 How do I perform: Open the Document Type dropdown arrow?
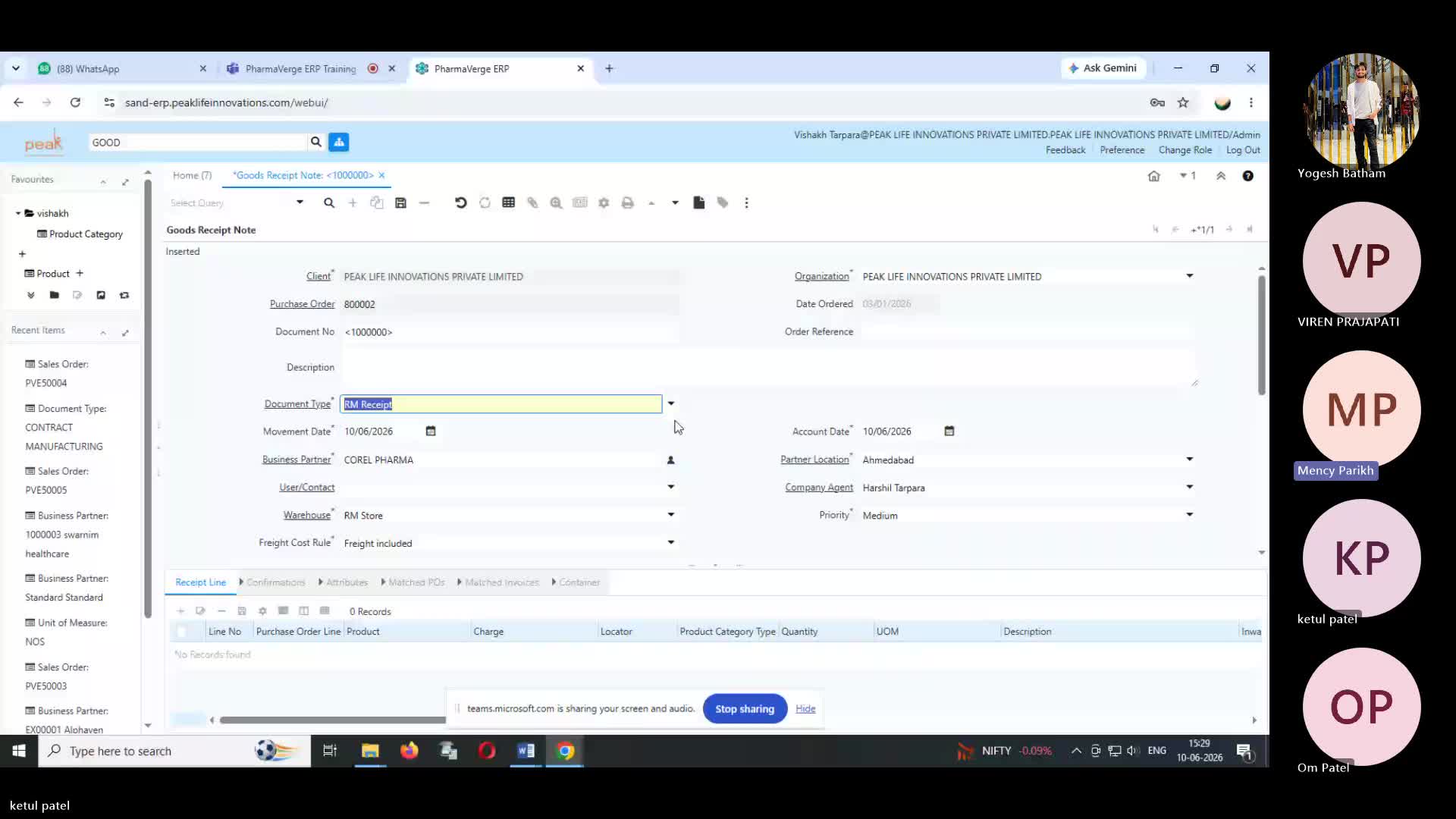coord(671,403)
